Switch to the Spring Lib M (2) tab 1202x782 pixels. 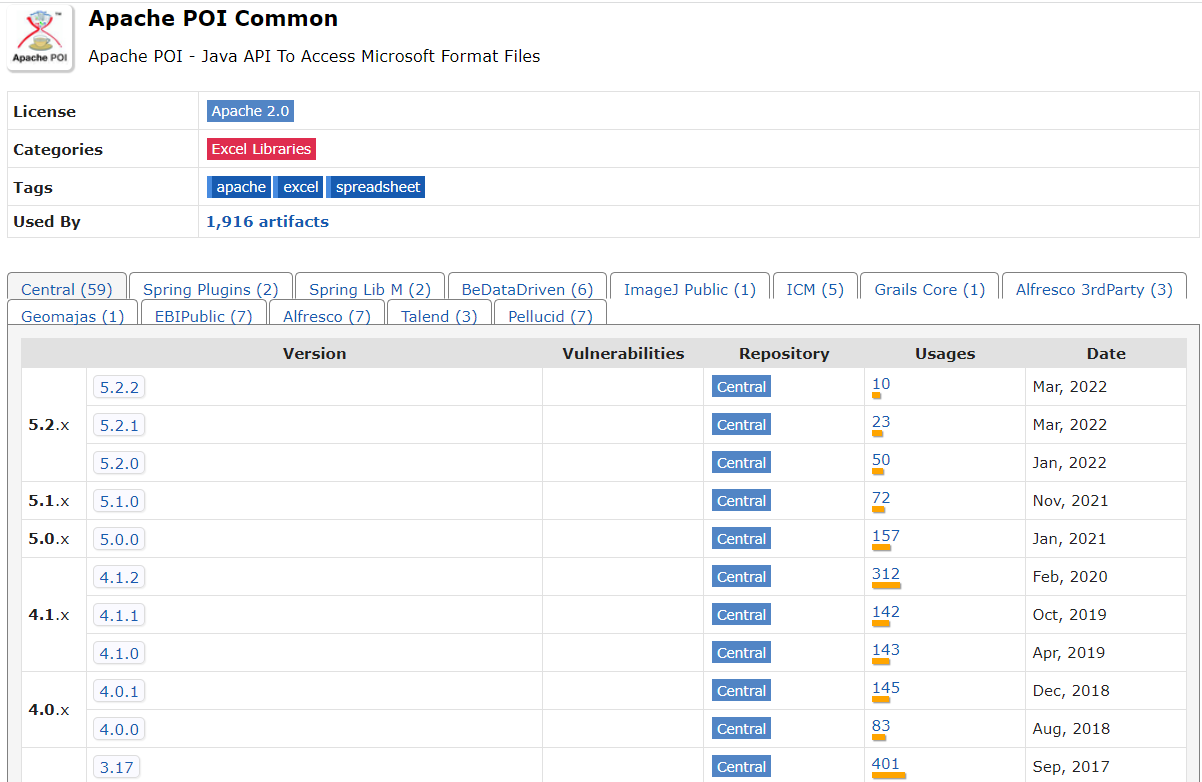(370, 289)
